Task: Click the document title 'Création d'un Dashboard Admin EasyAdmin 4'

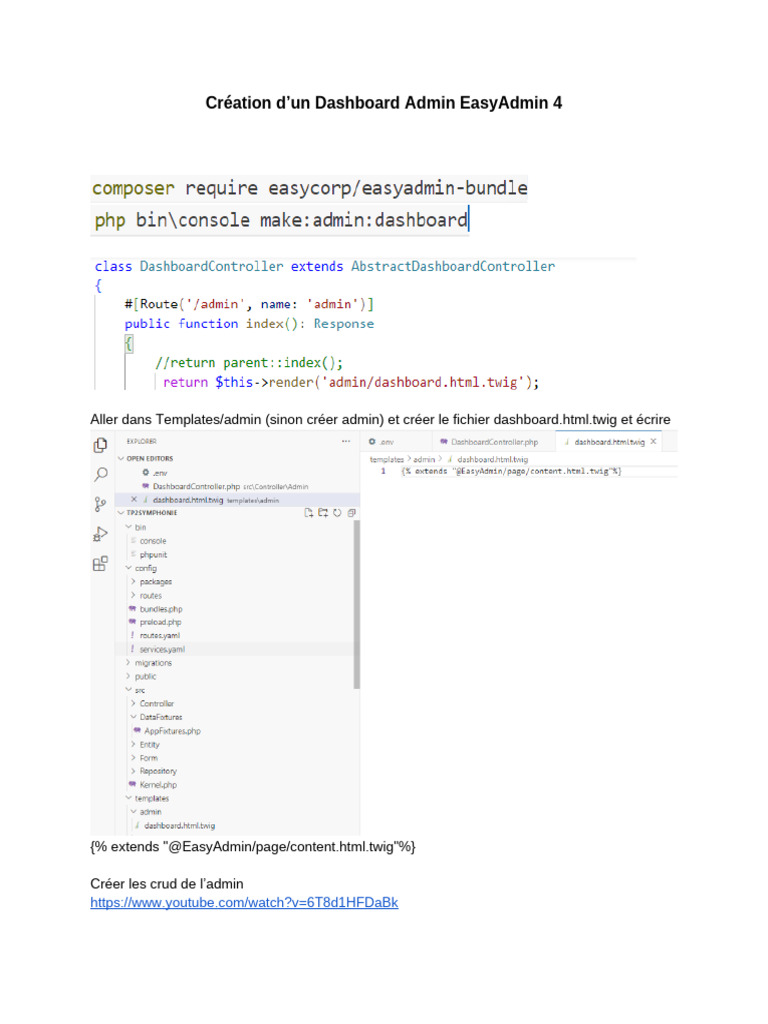Action: point(383,103)
